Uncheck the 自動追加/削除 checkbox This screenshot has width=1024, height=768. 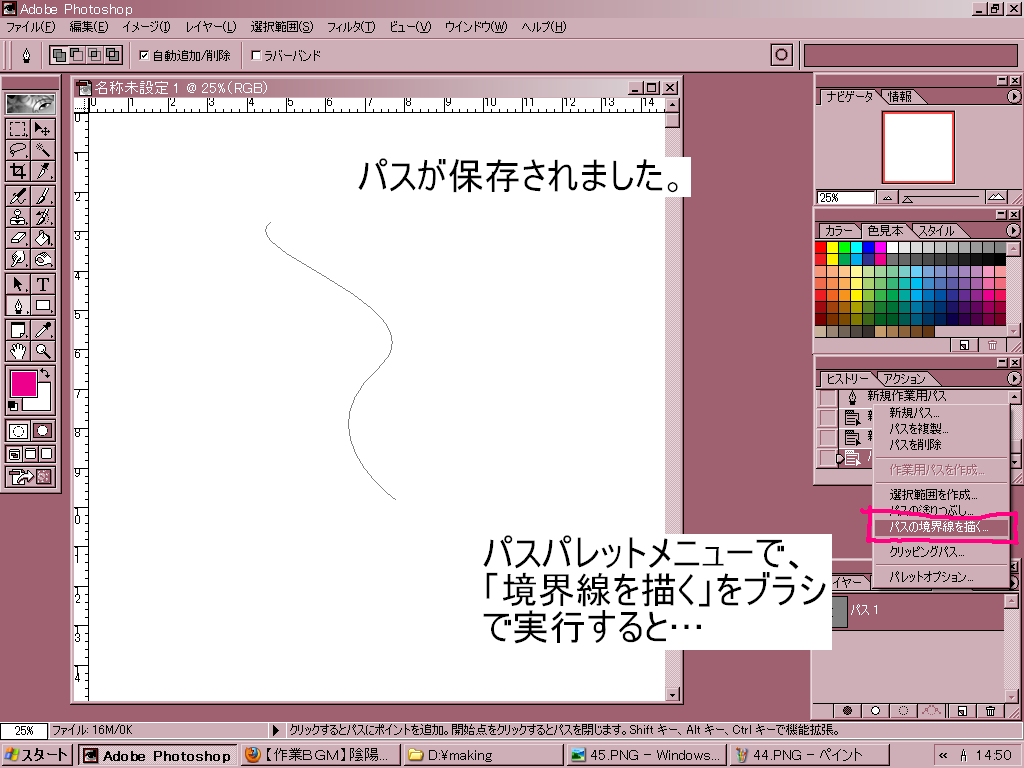(x=144, y=56)
